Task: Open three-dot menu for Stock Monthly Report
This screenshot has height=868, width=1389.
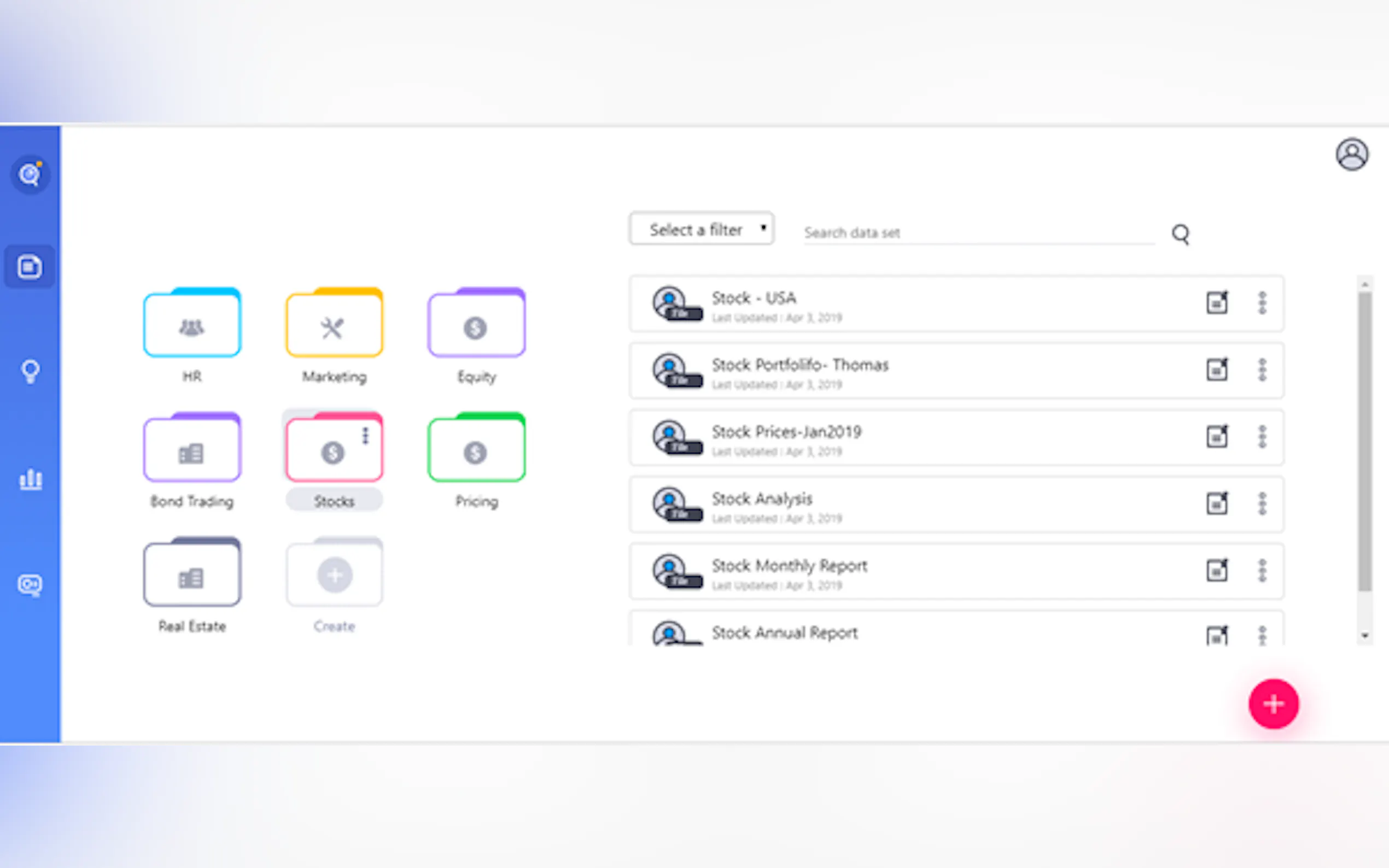Action: point(1262,571)
